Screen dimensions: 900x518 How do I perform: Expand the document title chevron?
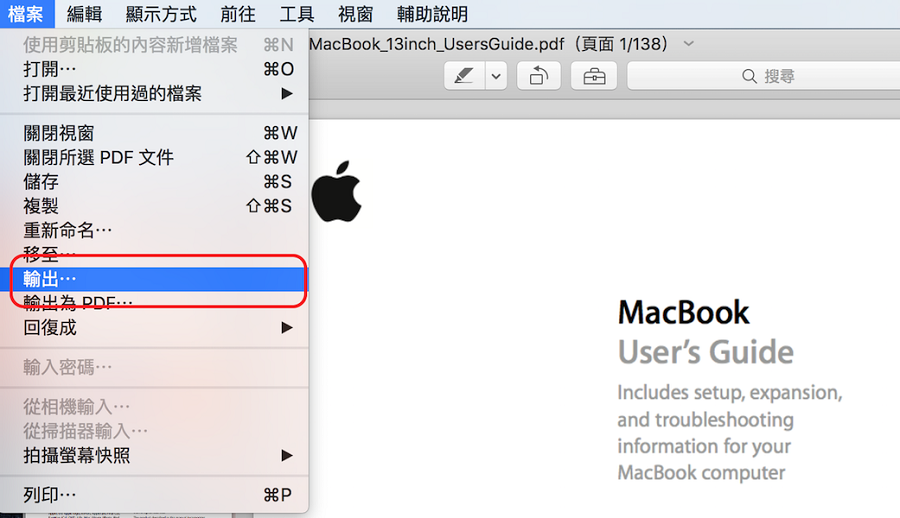[689, 44]
